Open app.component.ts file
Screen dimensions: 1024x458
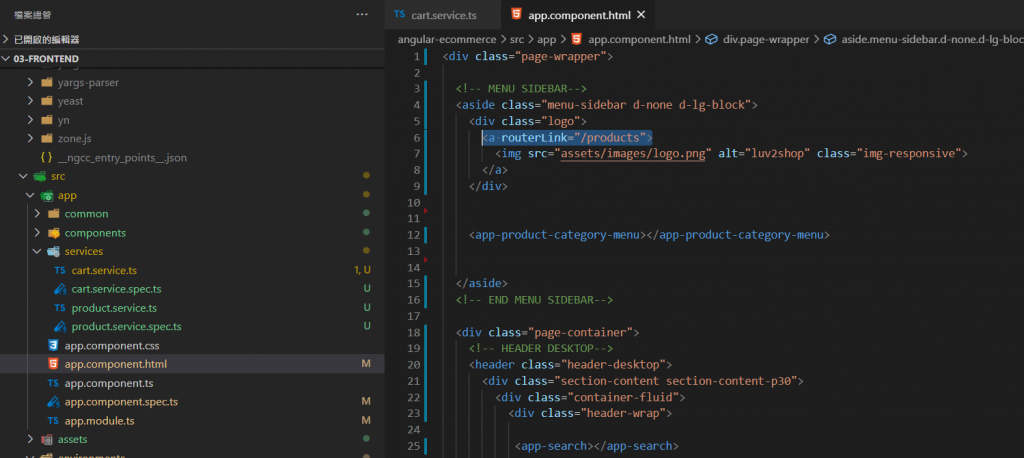point(109,383)
